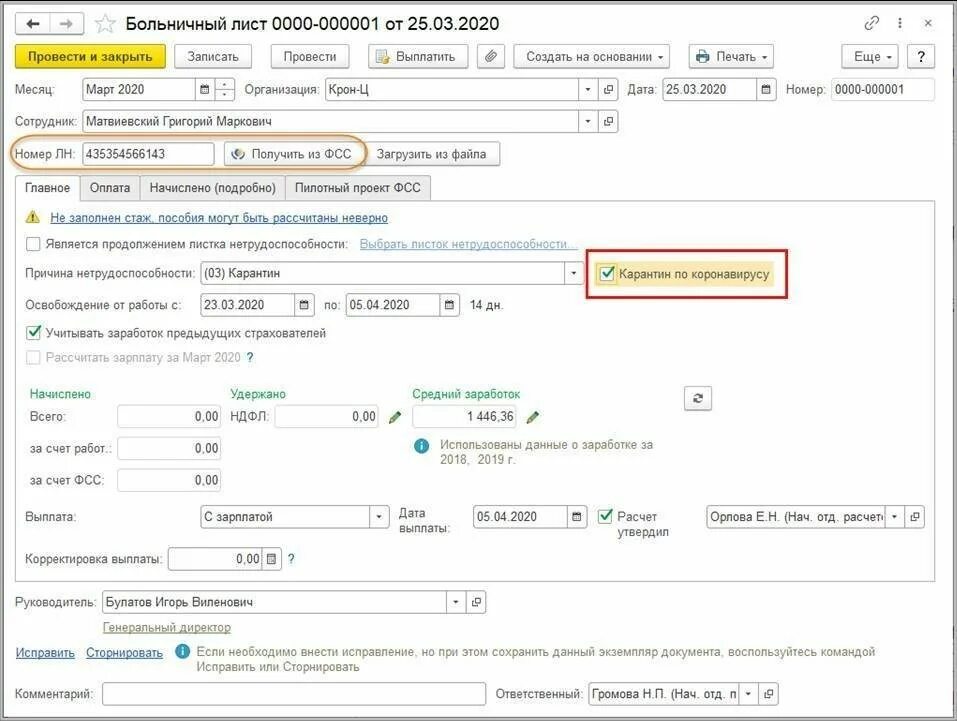This screenshot has height=721, width=957.
Task: Edit НДФЛ with green pencil icon
Action: [395, 418]
